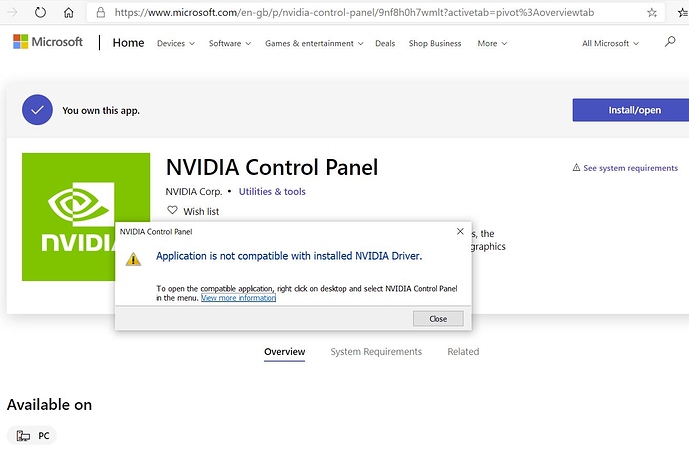The height and width of the screenshot is (476, 689).
Task: Open the Utilities & tools category link
Action: 272,192
